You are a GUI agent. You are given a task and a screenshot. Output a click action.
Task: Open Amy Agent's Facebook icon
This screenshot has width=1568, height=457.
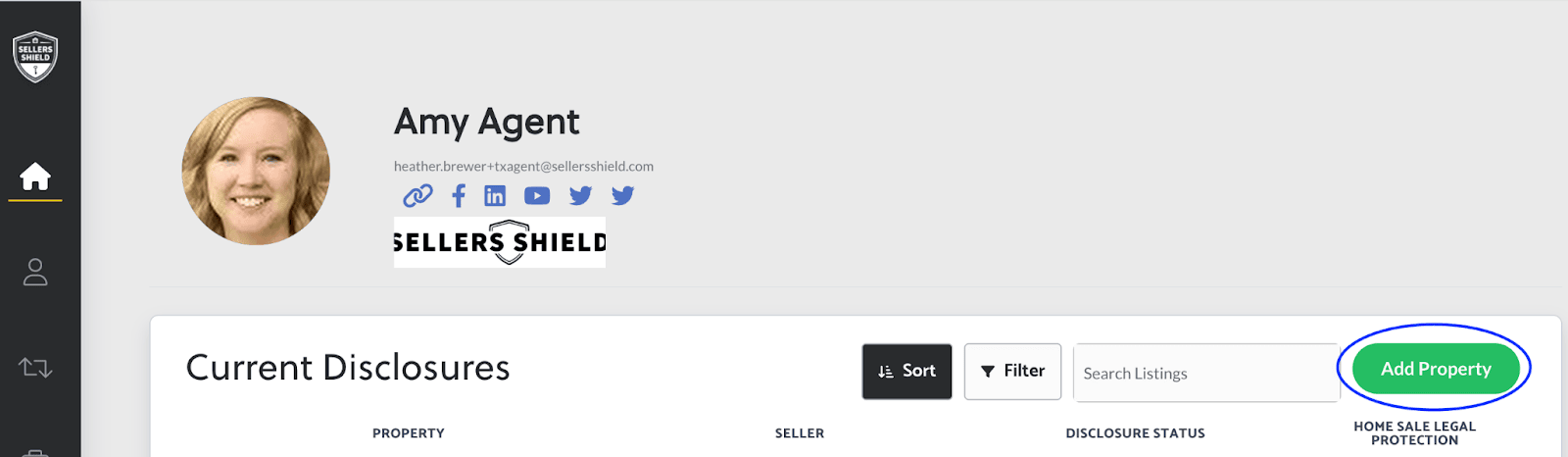point(459,196)
